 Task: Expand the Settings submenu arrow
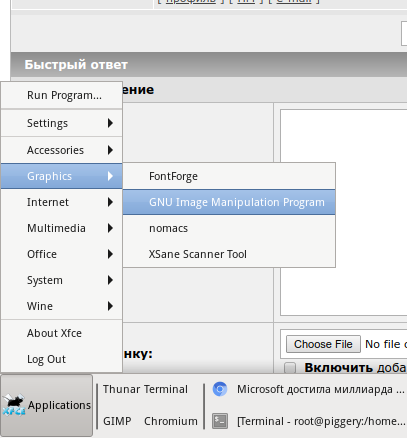tap(110, 123)
